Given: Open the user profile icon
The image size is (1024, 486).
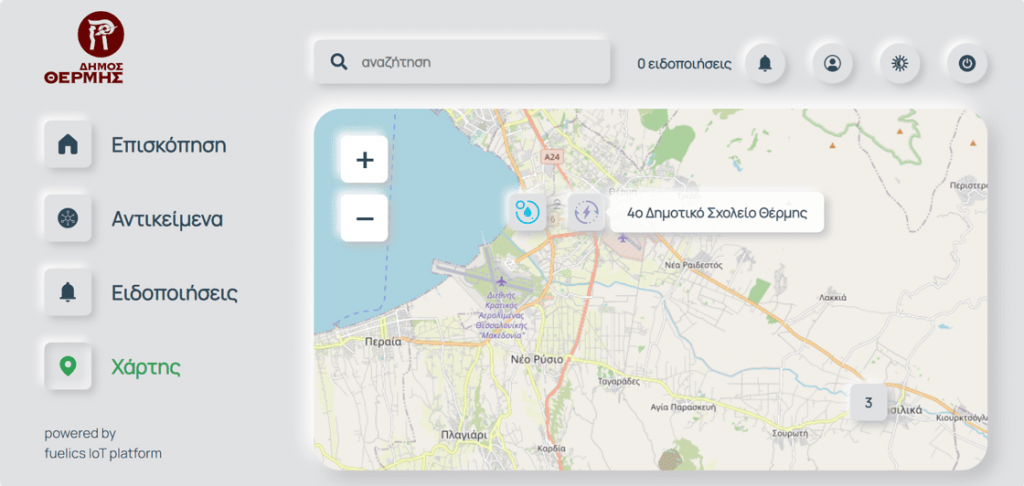Looking at the screenshot, I should (x=832, y=63).
